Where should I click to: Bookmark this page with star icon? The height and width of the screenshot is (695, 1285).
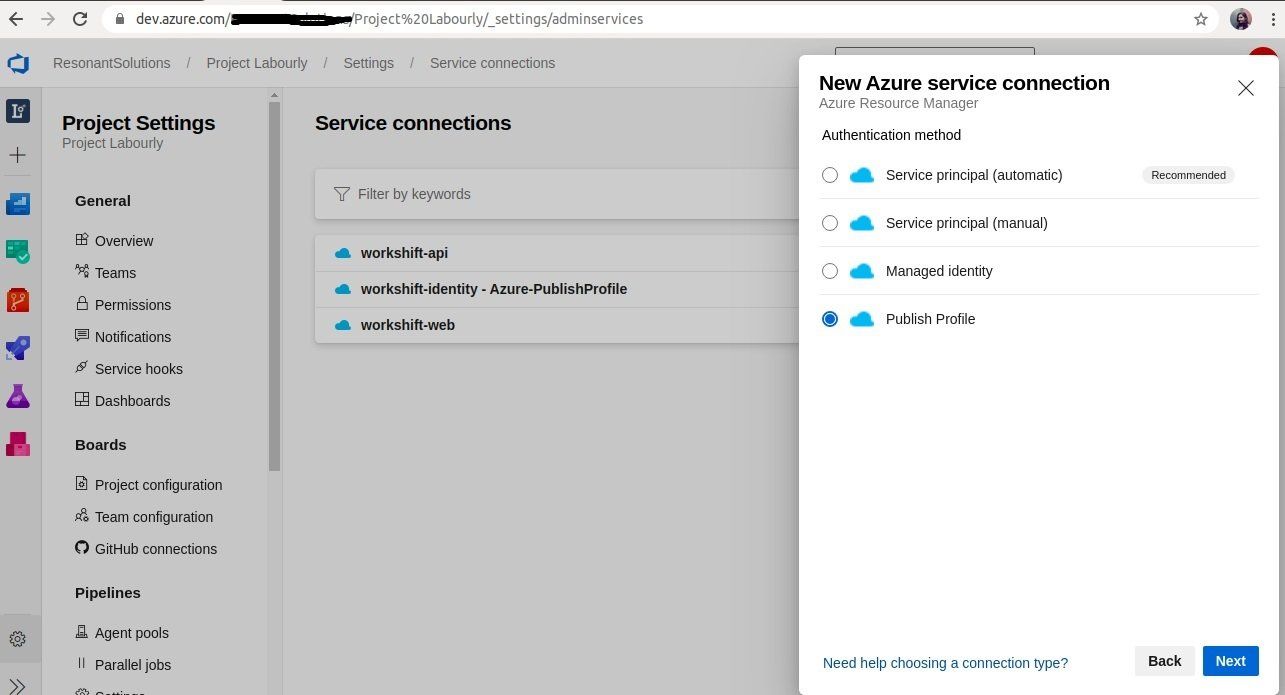click(x=1200, y=19)
